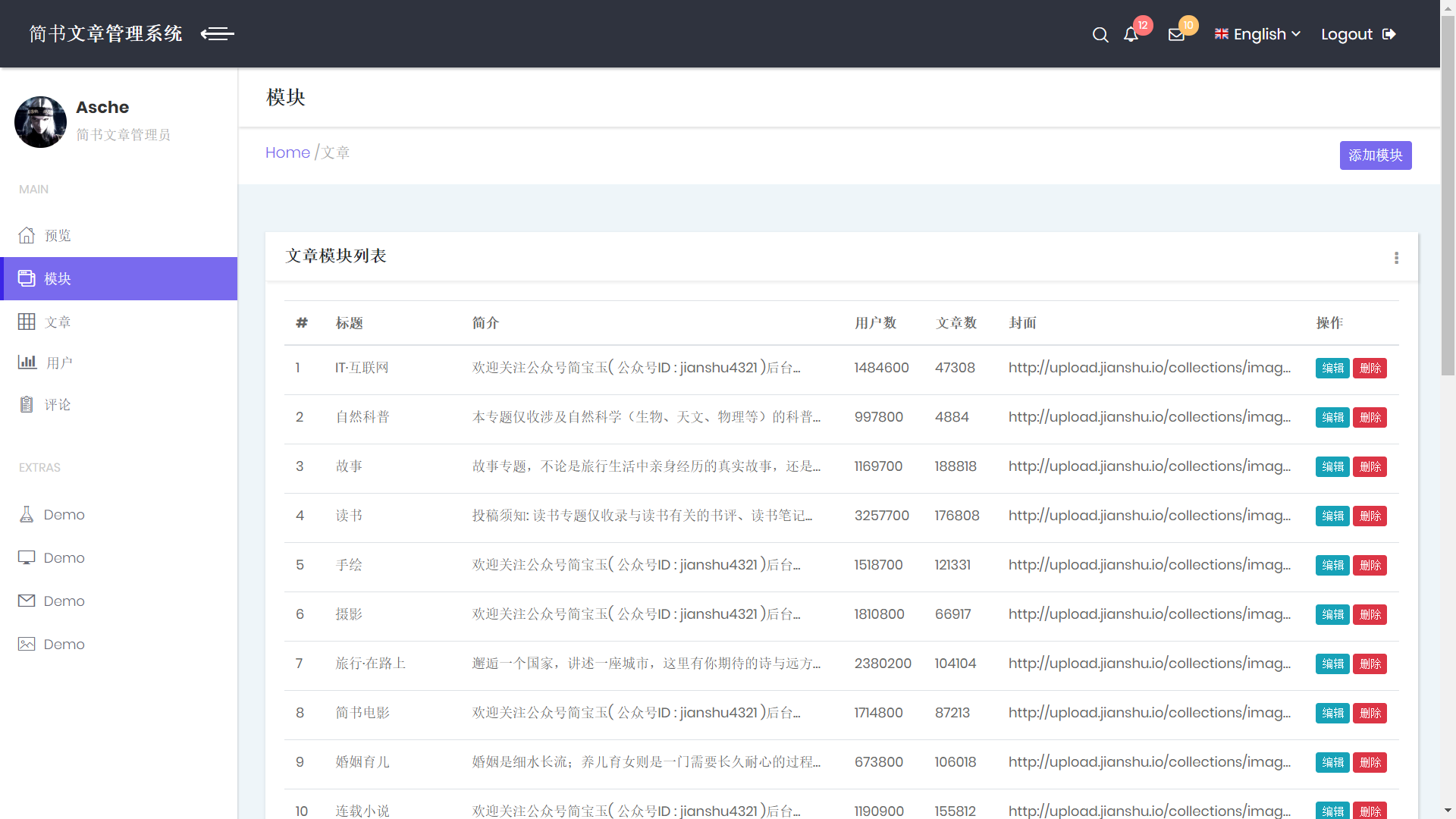This screenshot has height=819, width=1456.
Task: Click 删除 for the 读书 row
Action: click(1370, 516)
